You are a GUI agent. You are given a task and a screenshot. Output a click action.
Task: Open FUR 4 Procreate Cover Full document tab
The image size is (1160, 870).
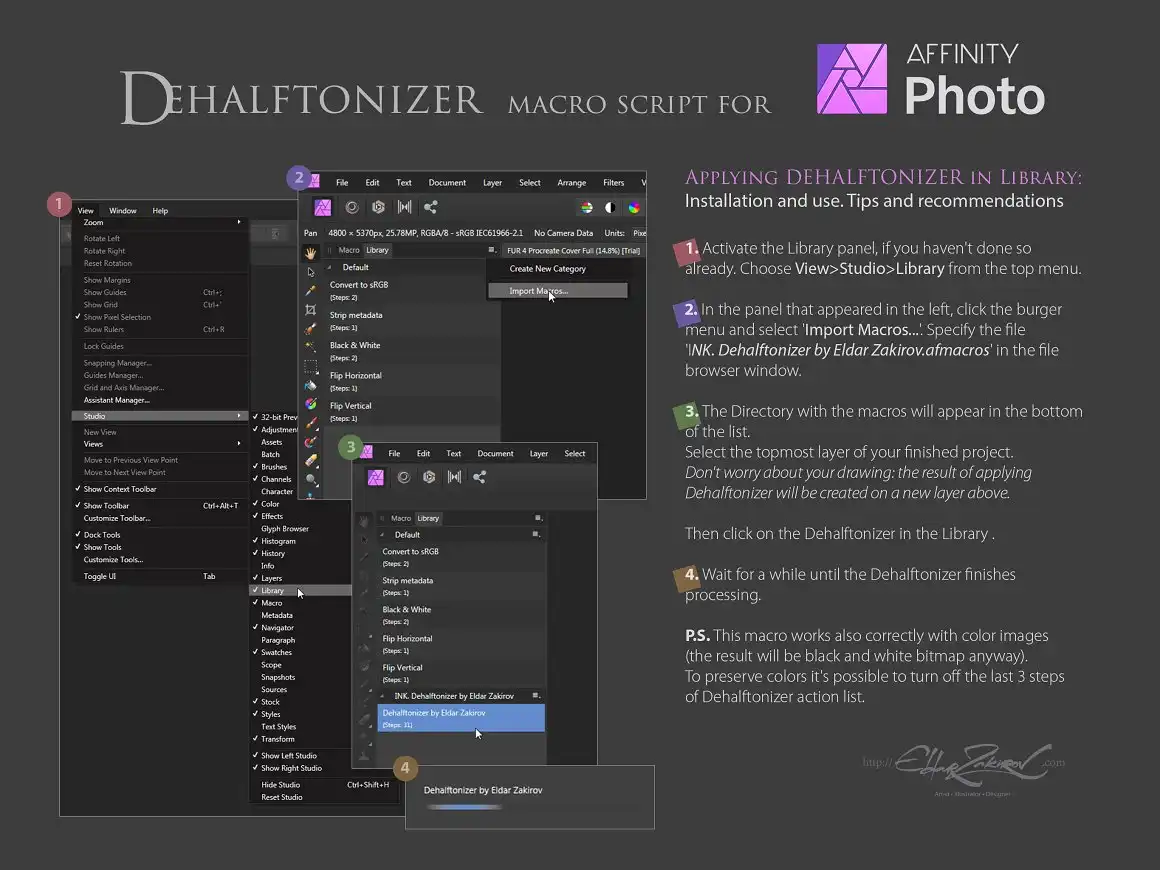573,251
